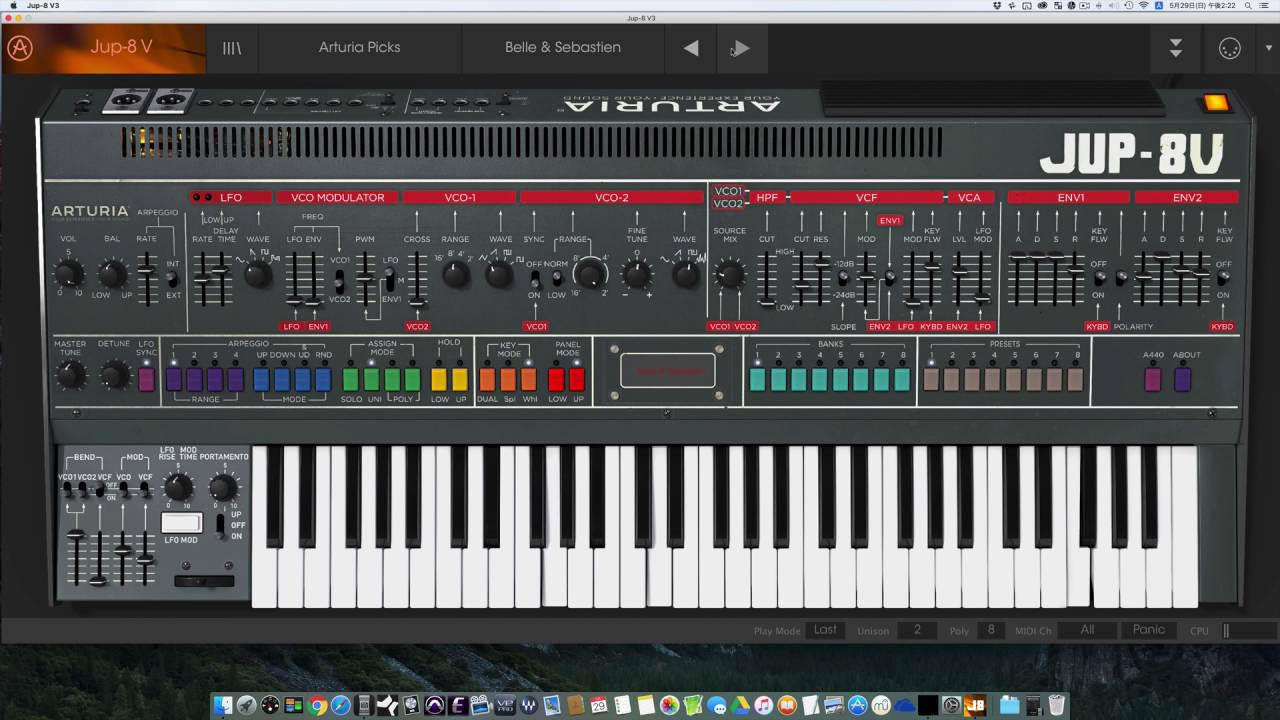Open the App Store from the Dock
The width and height of the screenshot is (1280, 720).
(x=858, y=705)
